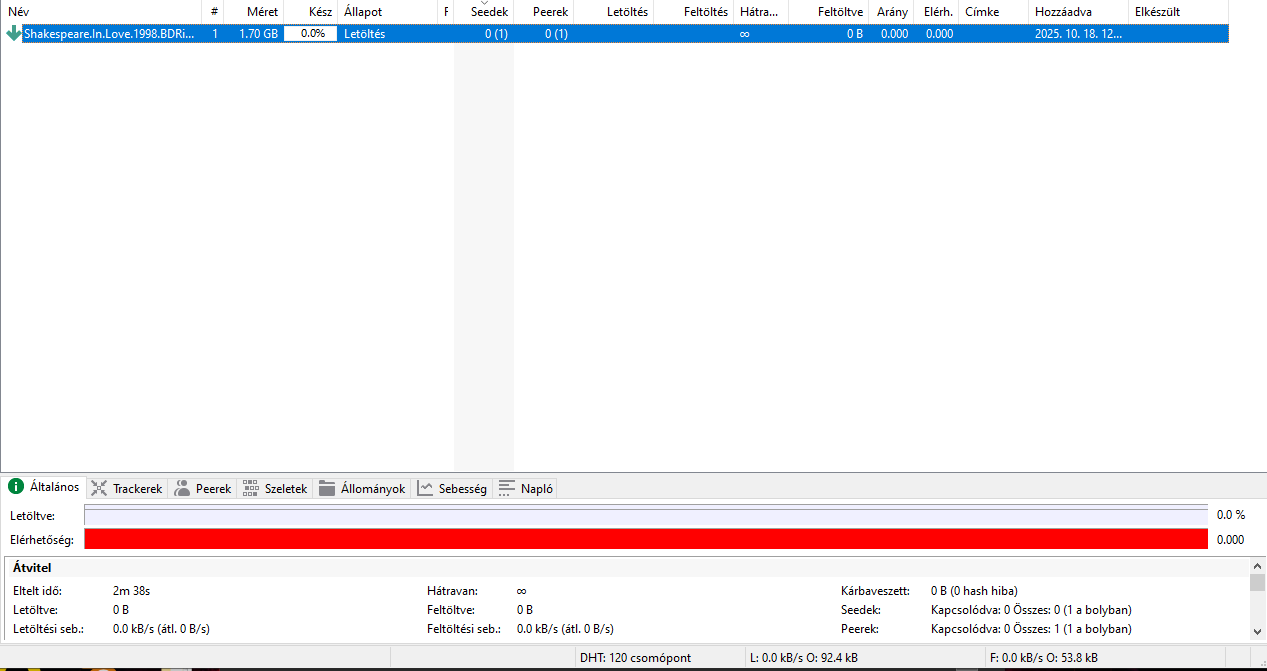Click the Peerek tab people icon

point(182,488)
